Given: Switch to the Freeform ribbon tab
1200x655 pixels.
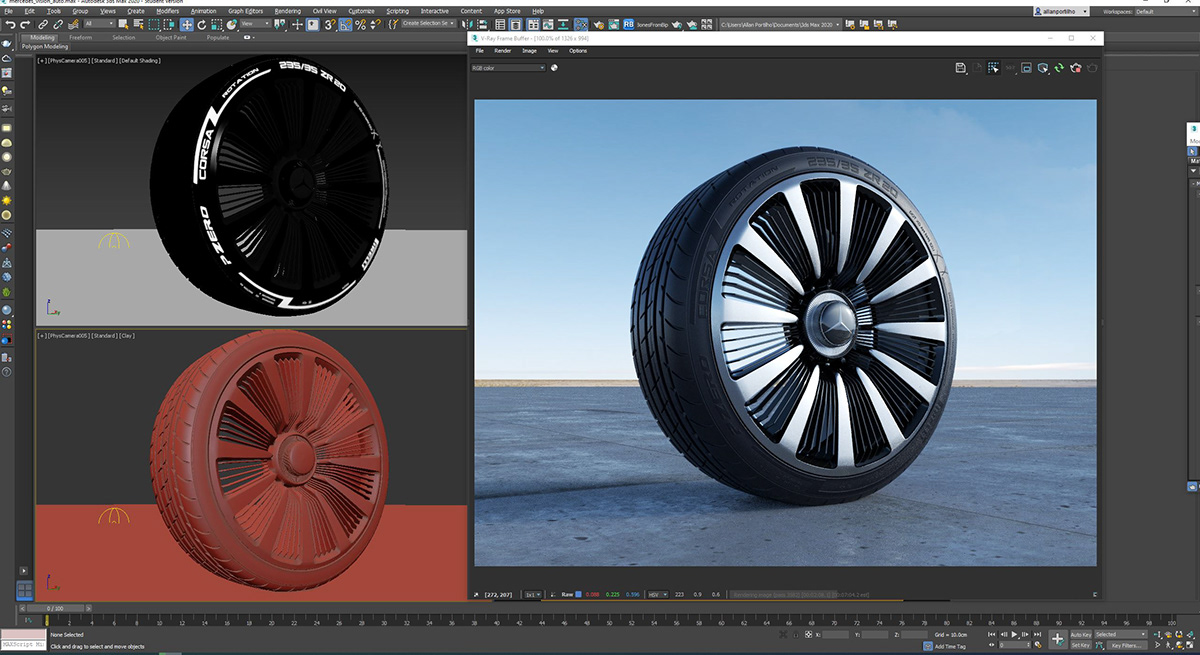Looking at the screenshot, I should point(80,37).
